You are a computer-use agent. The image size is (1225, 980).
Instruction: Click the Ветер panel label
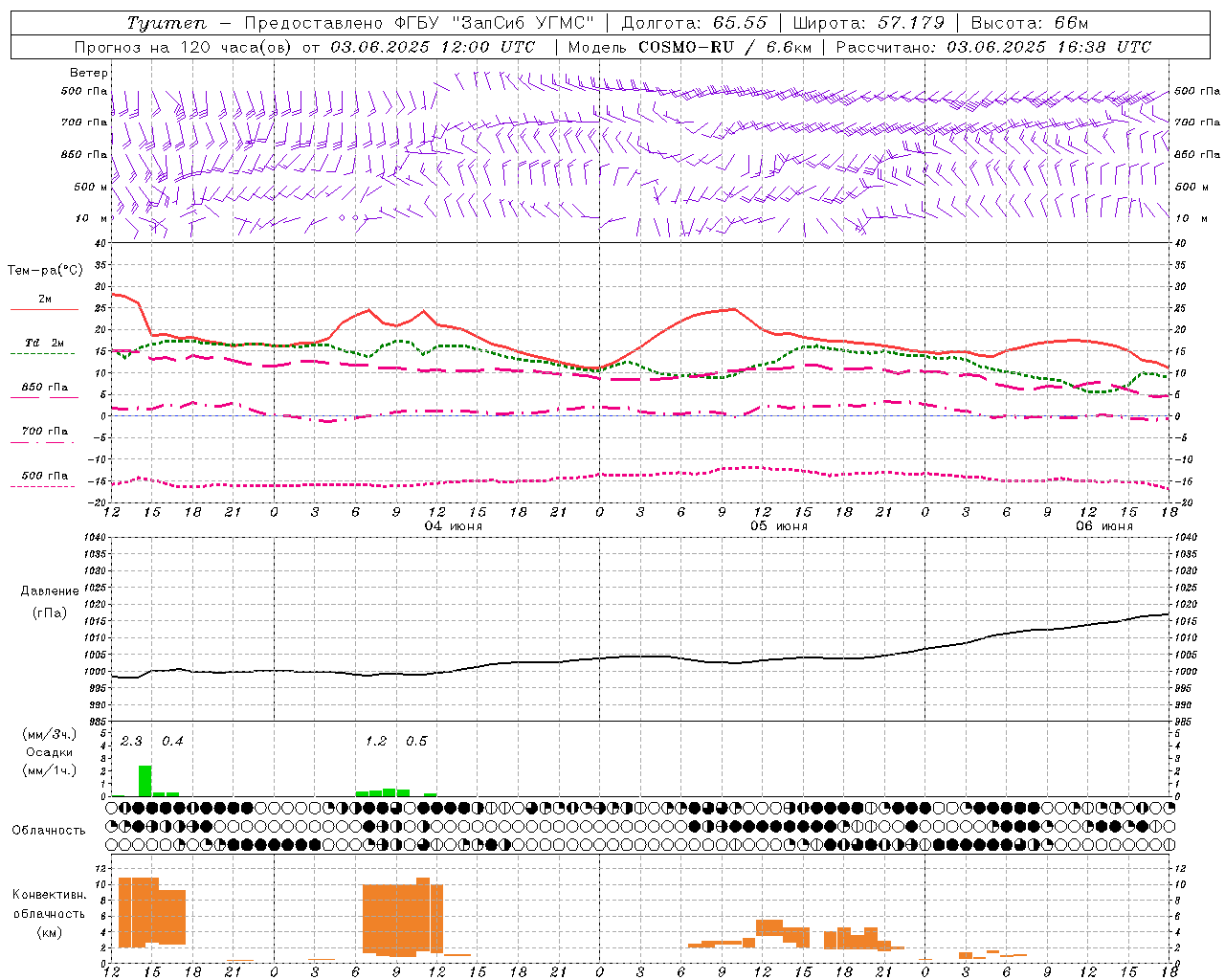coord(89,73)
